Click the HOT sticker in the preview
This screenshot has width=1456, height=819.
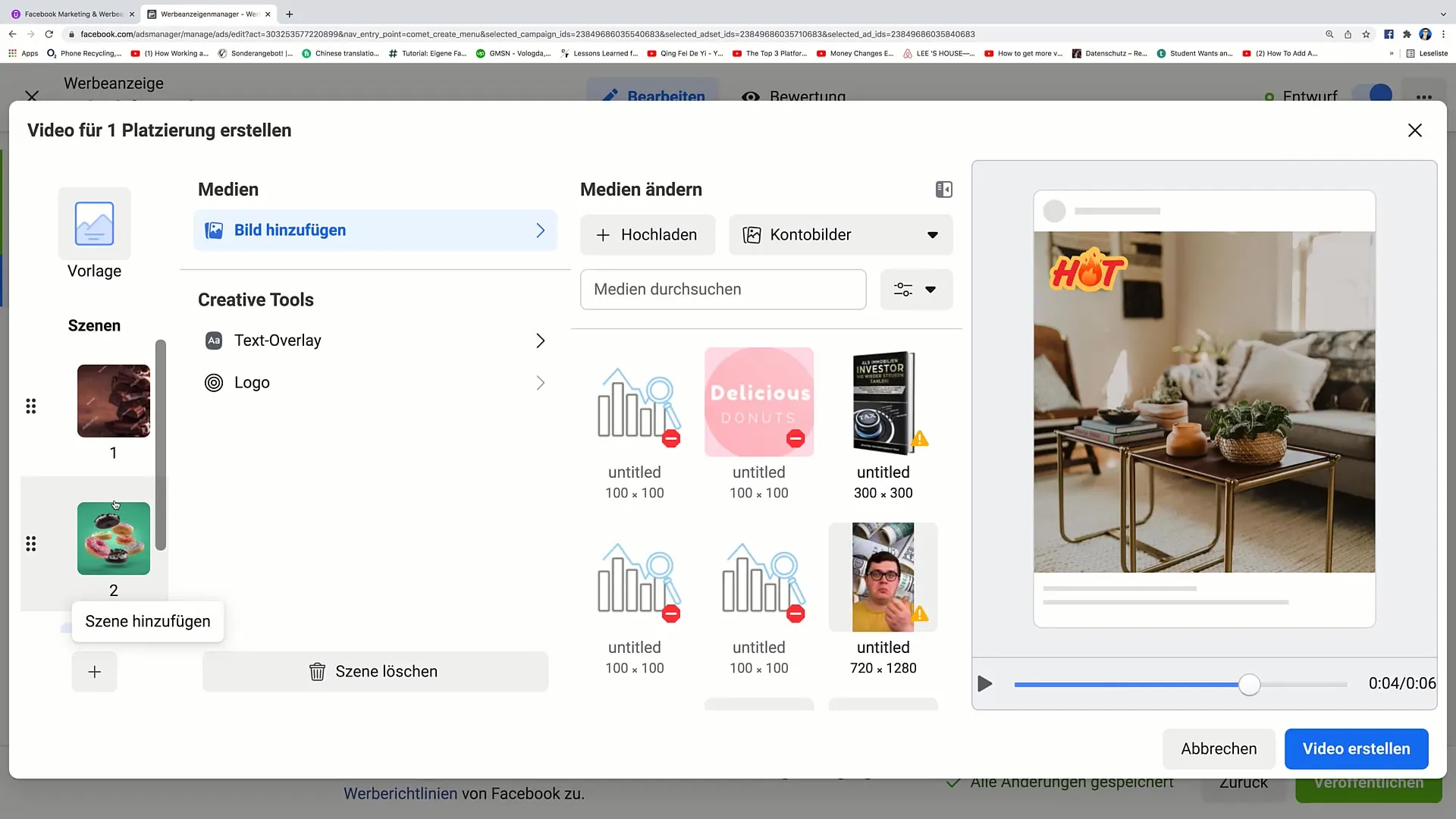(1088, 271)
